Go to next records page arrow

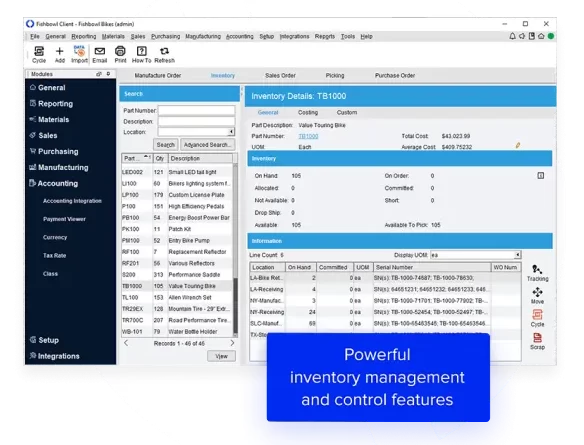coord(232,343)
